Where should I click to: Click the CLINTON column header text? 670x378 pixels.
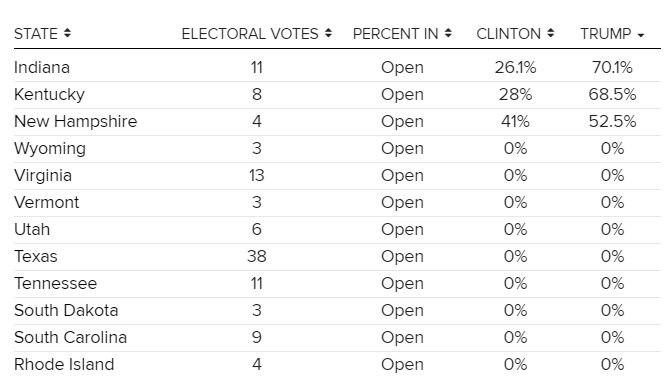509,34
